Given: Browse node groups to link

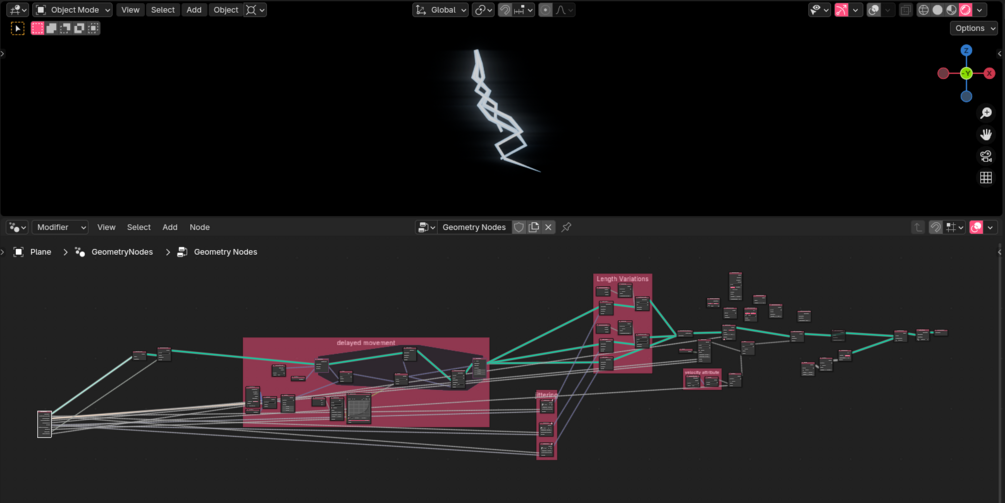Looking at the screenshot, I should (426, 227).
